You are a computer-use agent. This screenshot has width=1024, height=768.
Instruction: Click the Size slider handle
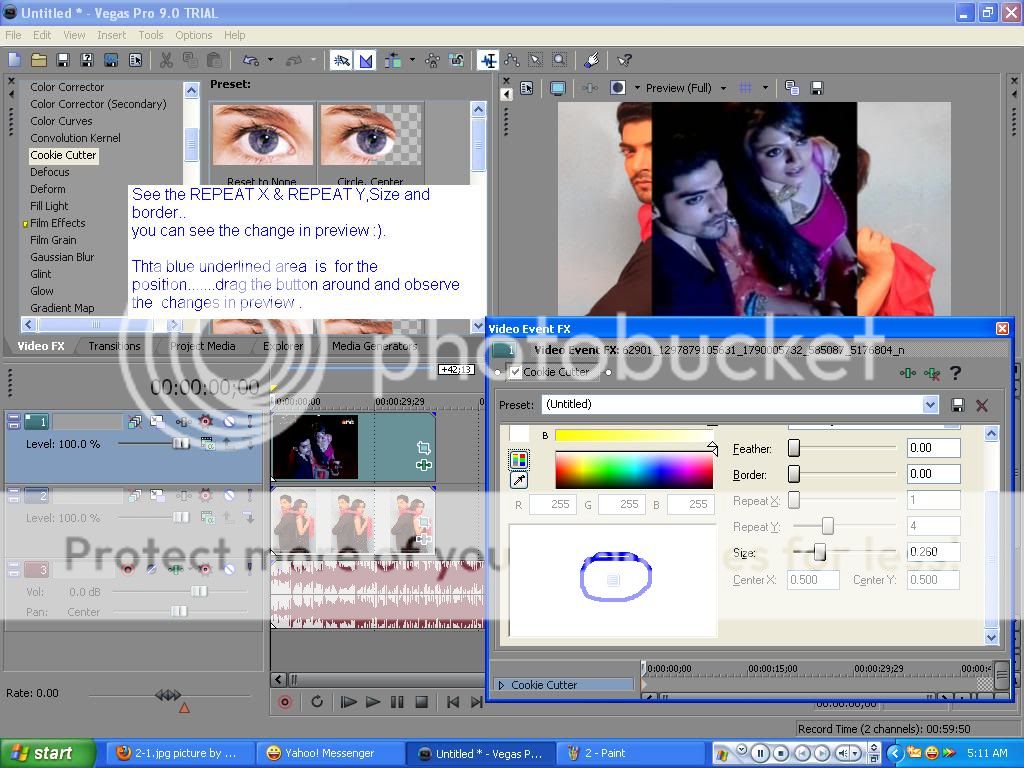click(819, 552)
